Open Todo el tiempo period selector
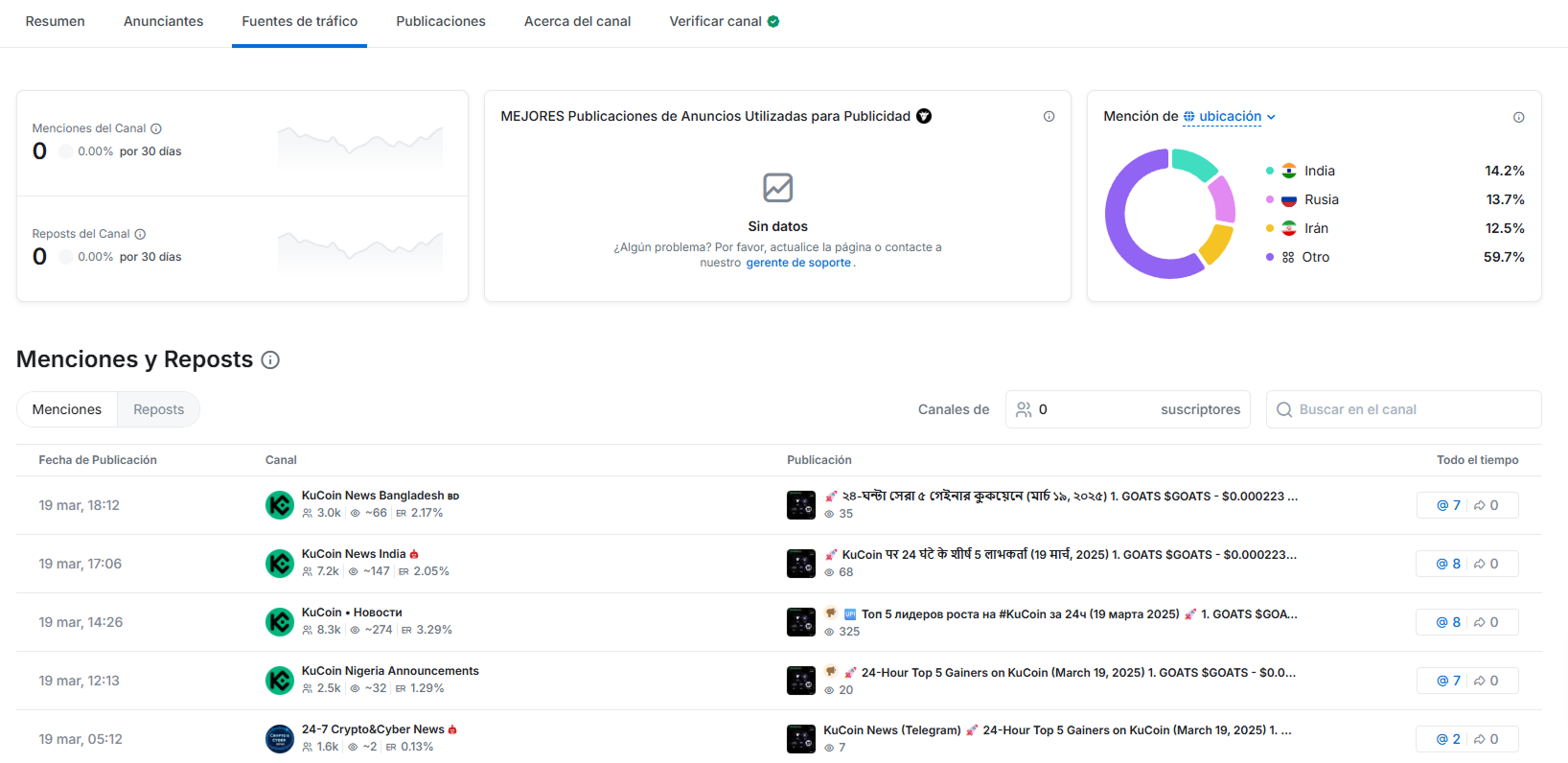The width and height of the screenshot is (1568, 763). pos(1477,460)
